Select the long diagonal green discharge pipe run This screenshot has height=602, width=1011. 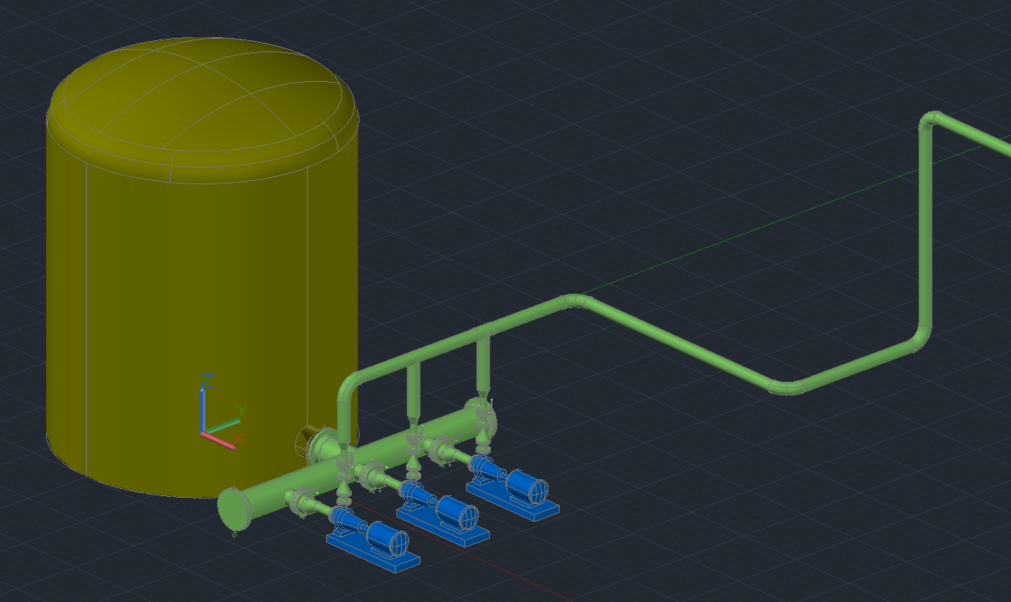(680, 341)
